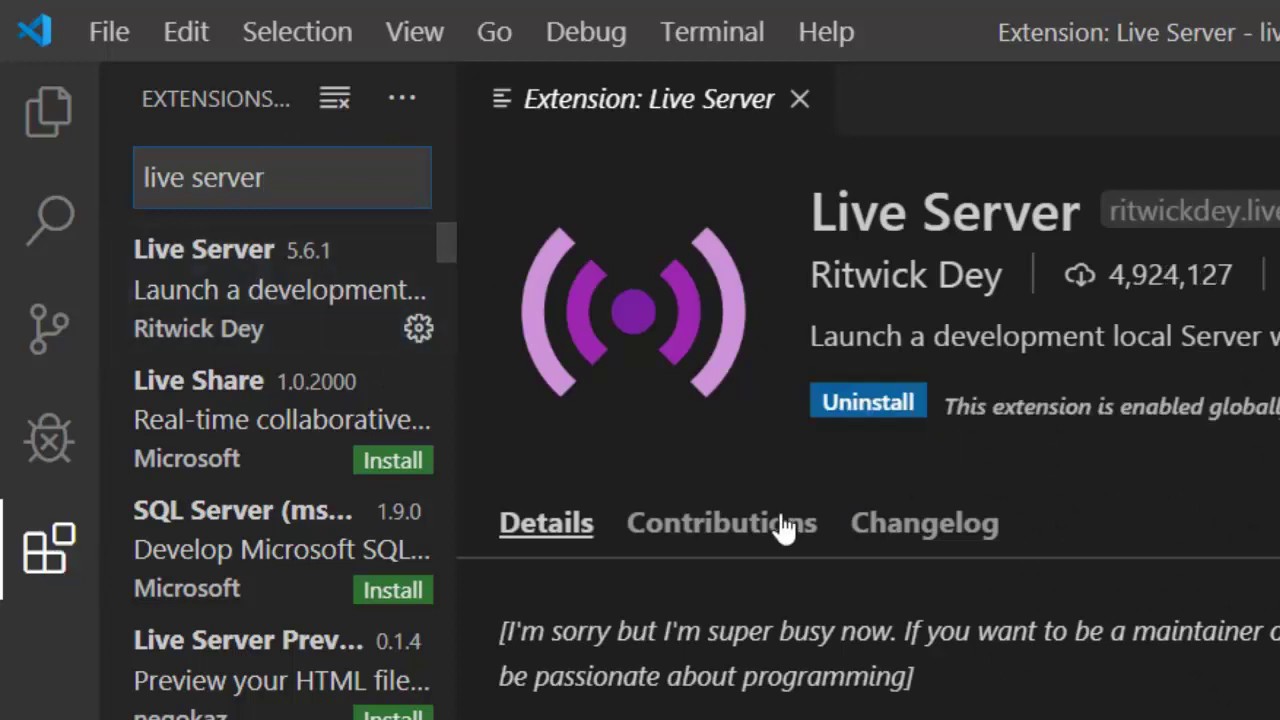Open the Debug view in activity bar
The height and width of the screenshot is (720, 1280).
point(49,439)
